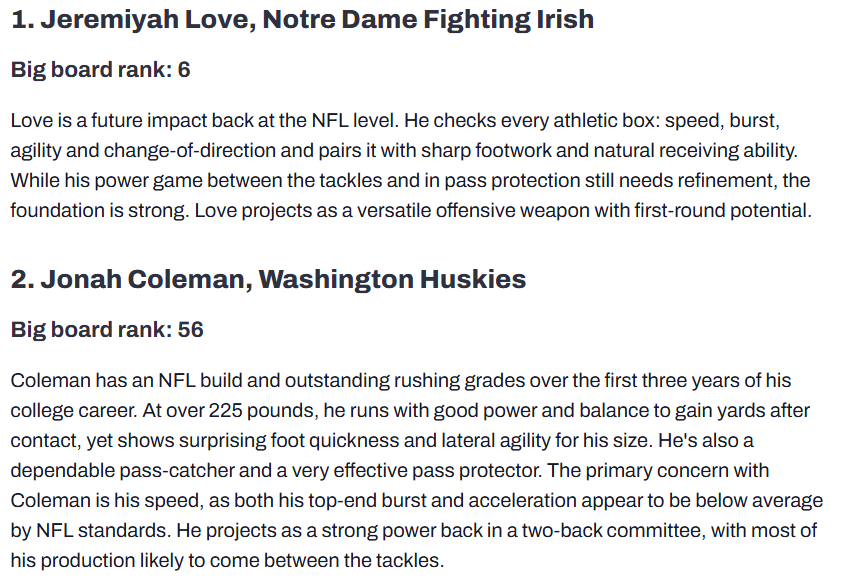Screen dimensions: 846x583
Task: Click the Jeremiyah Love heading
Action: point(302,19)
